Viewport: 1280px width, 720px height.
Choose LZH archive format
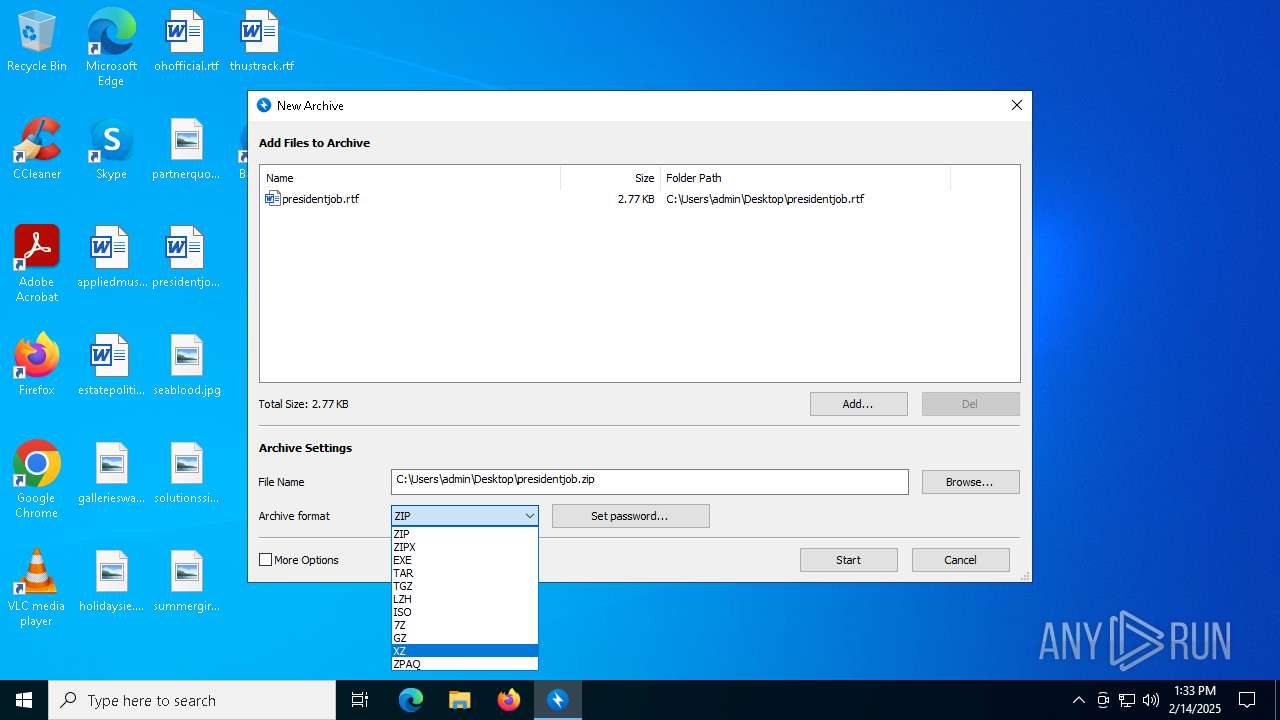tap(465, 599)
